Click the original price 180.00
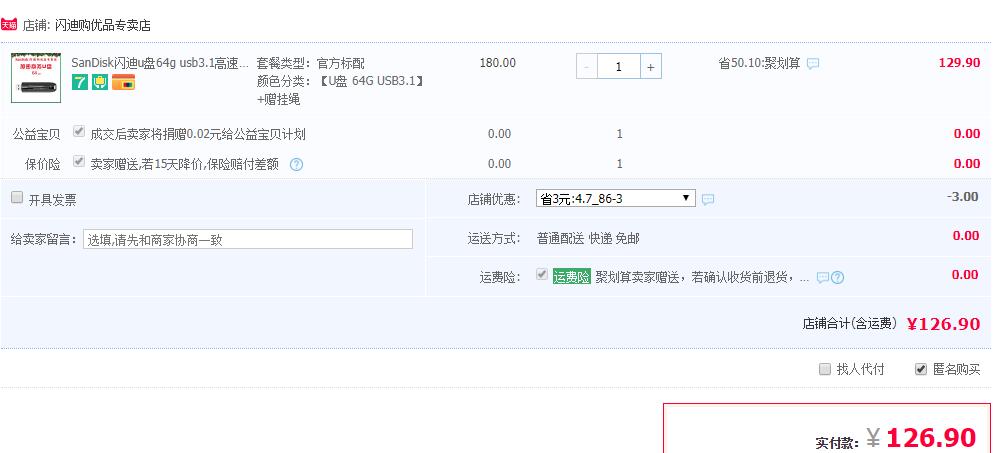1001x453 pixels. pos(498,63)
